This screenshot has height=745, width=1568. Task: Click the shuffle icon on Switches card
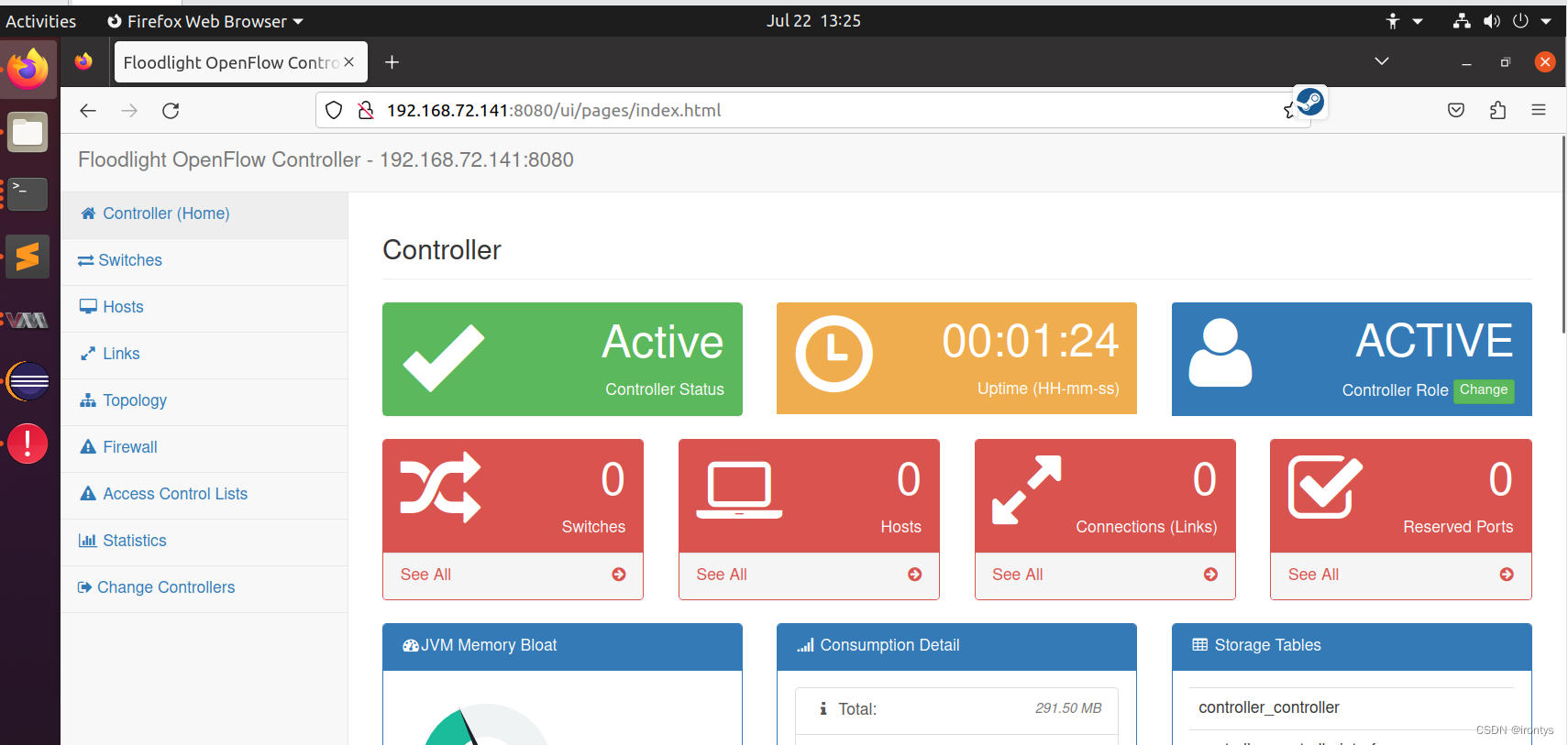point(440,488)
